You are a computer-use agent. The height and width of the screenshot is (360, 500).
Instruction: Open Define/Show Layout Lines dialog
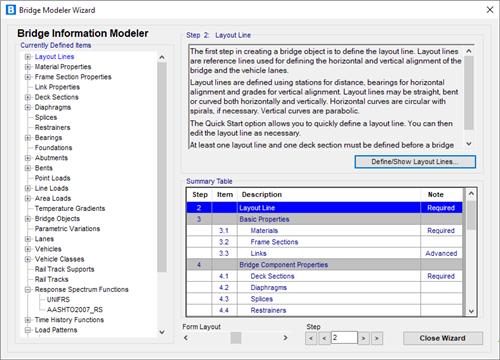415,162
